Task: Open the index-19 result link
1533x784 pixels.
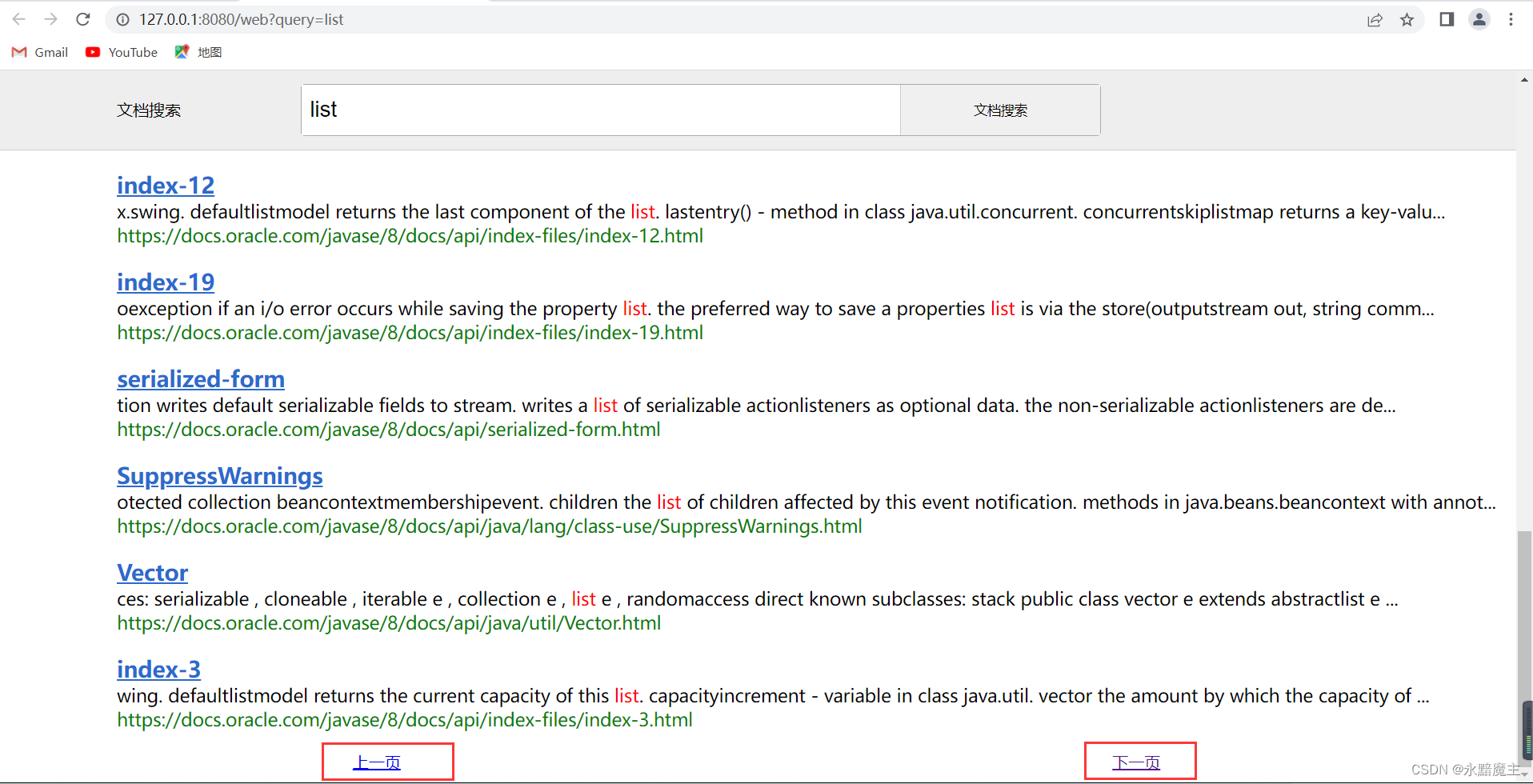Action: click(x=166, y=282)
